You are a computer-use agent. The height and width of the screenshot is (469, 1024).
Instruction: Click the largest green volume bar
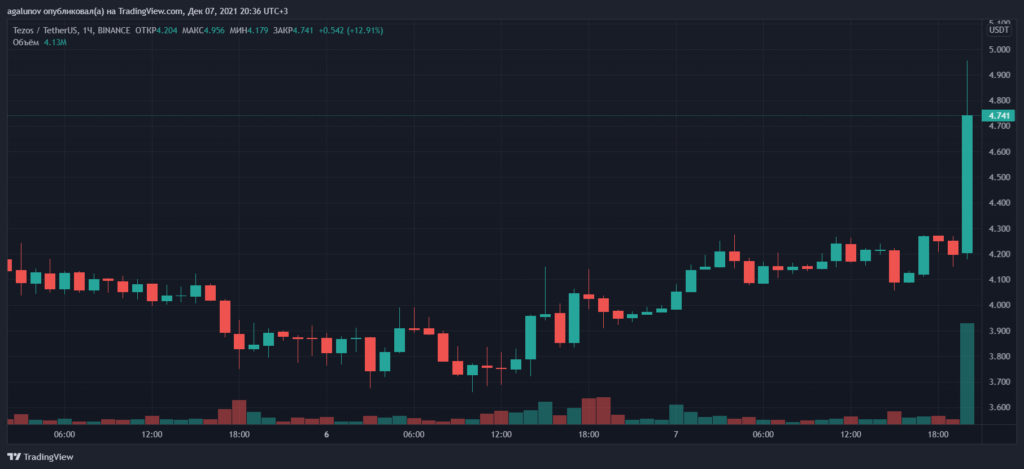tap(967, 373)
